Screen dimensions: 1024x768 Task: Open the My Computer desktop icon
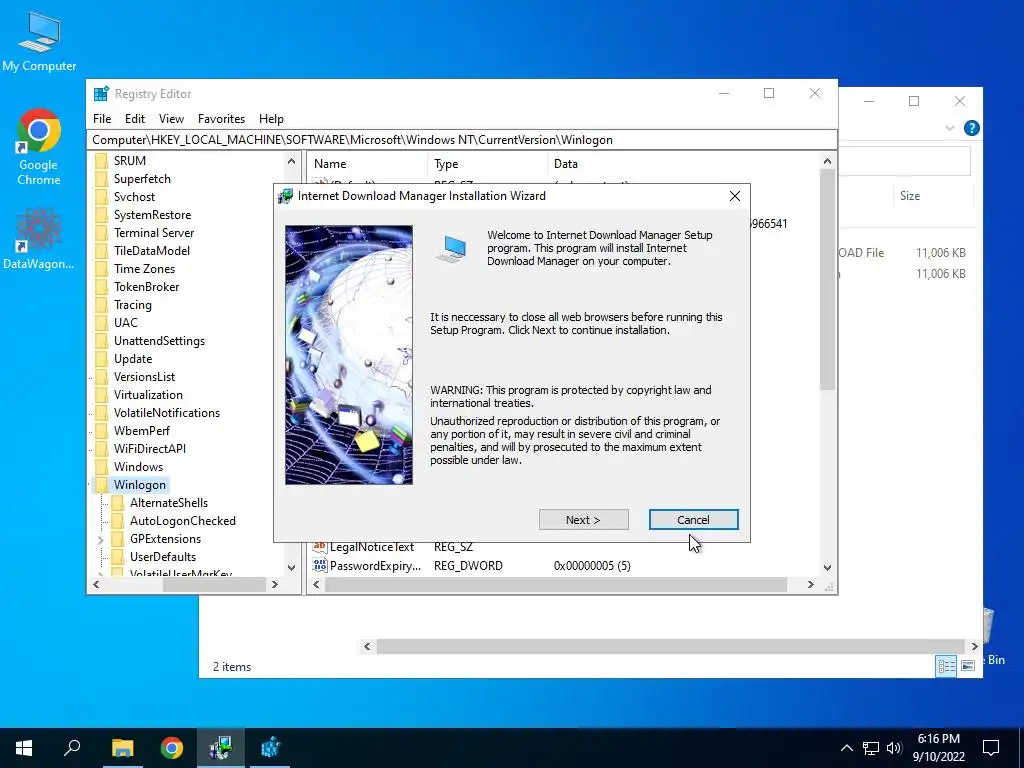[x=39, y=42]
